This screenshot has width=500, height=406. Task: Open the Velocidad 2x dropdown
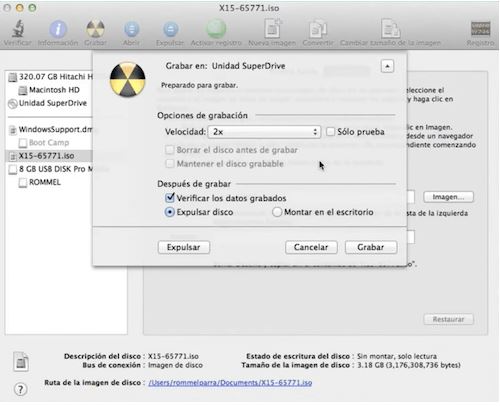coord(264,132)
